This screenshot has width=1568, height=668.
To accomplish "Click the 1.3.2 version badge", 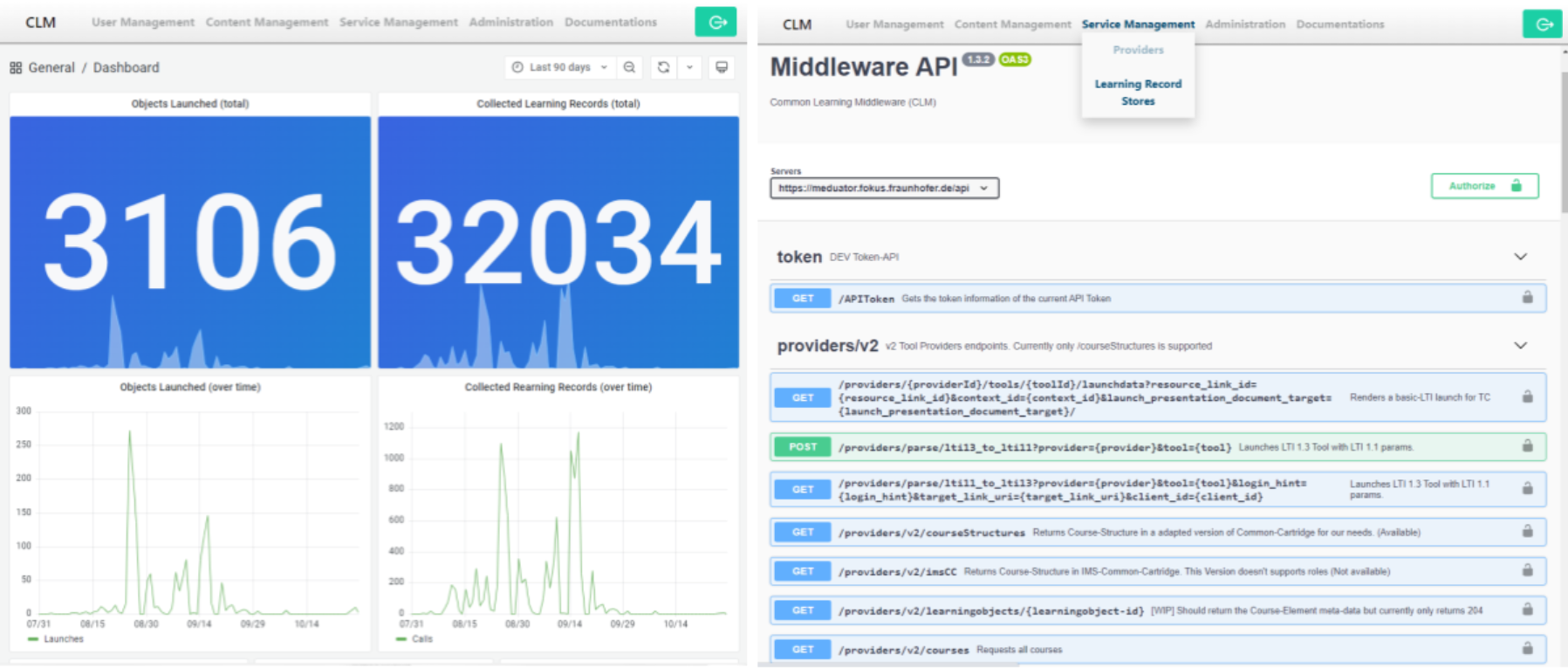I will pyautogui.click(x=978, y=59).
